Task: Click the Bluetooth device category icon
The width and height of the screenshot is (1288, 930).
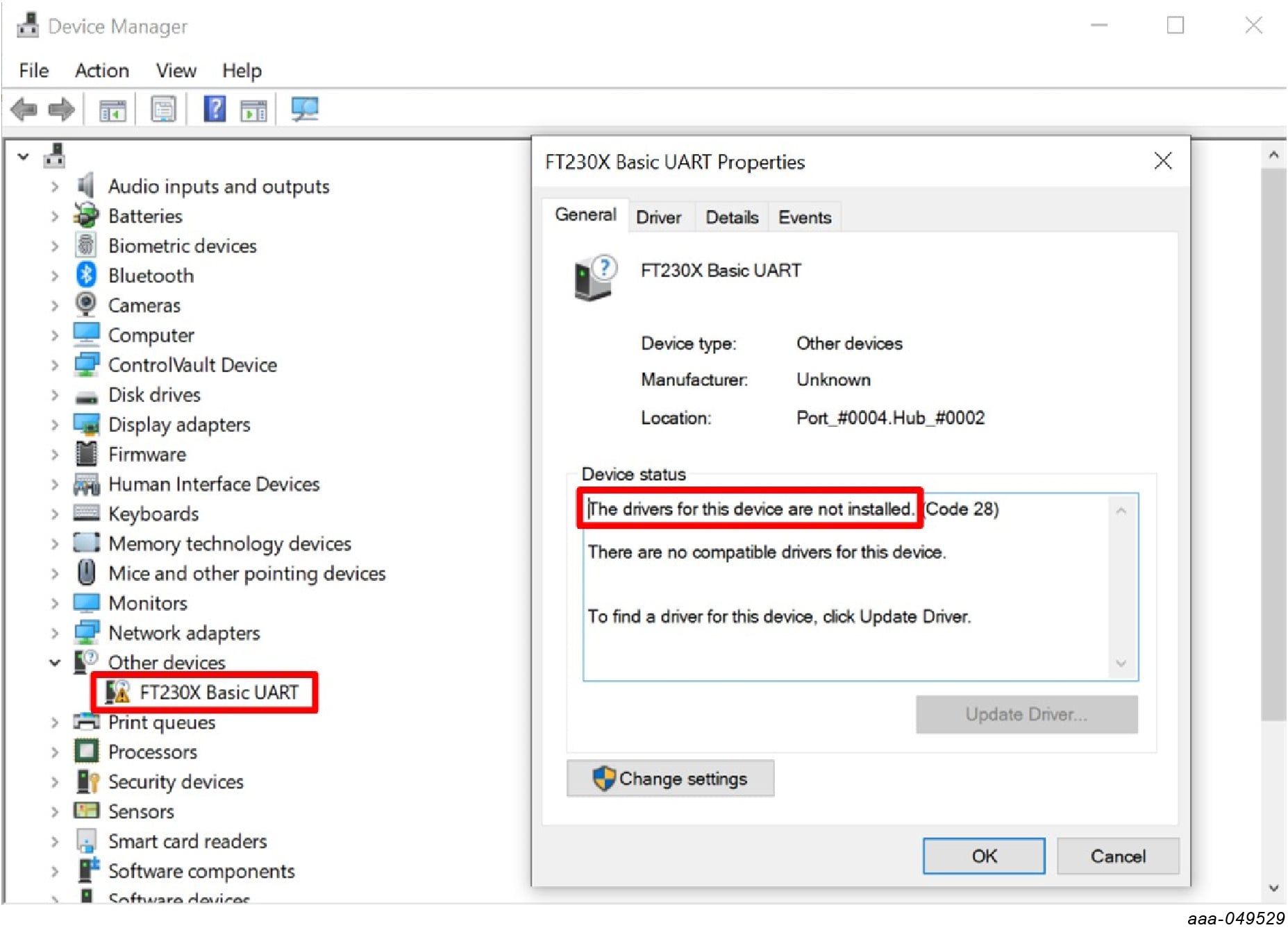Action: (86, 276)
